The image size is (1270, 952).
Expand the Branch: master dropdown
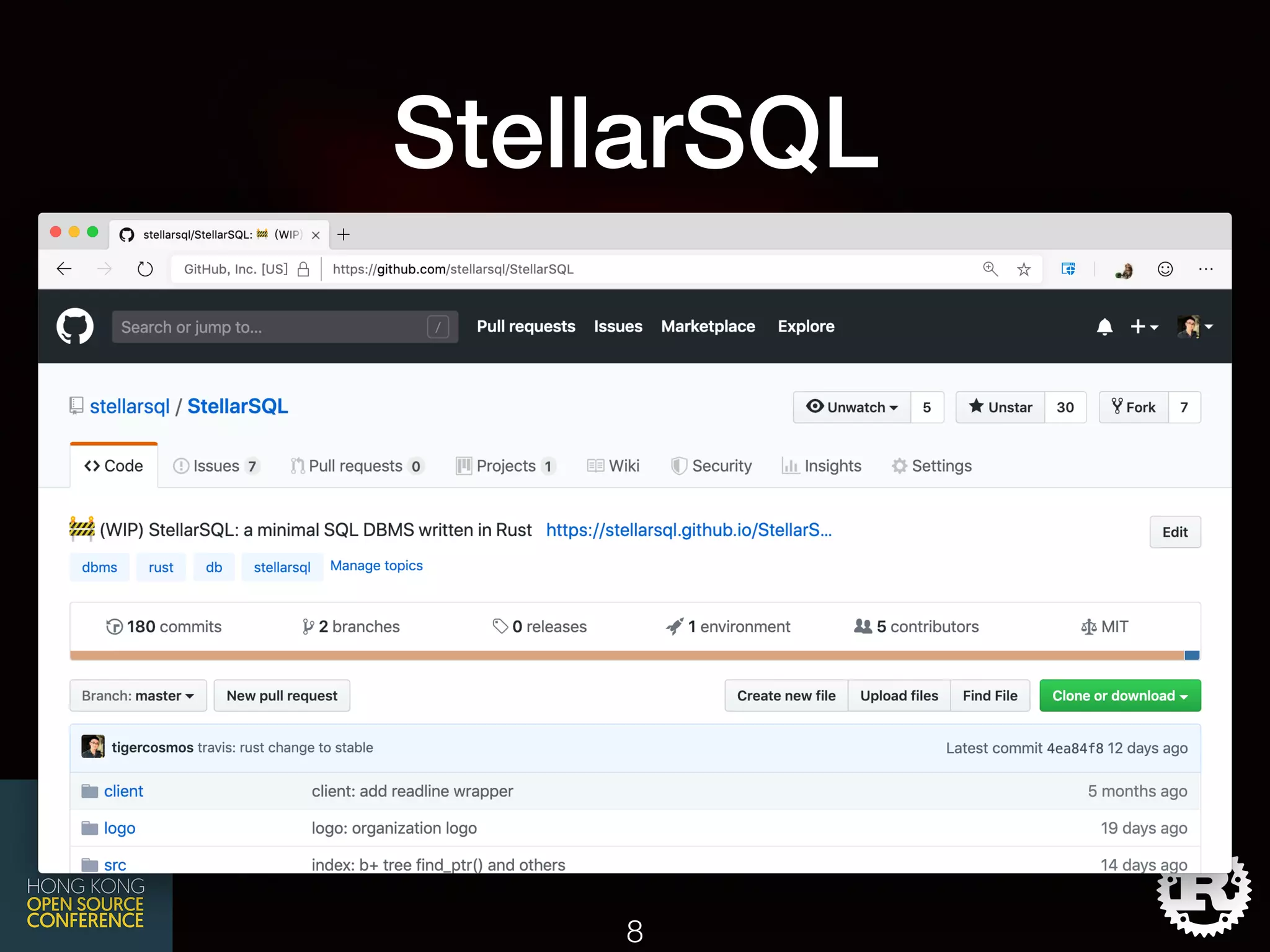coord(138,695)
